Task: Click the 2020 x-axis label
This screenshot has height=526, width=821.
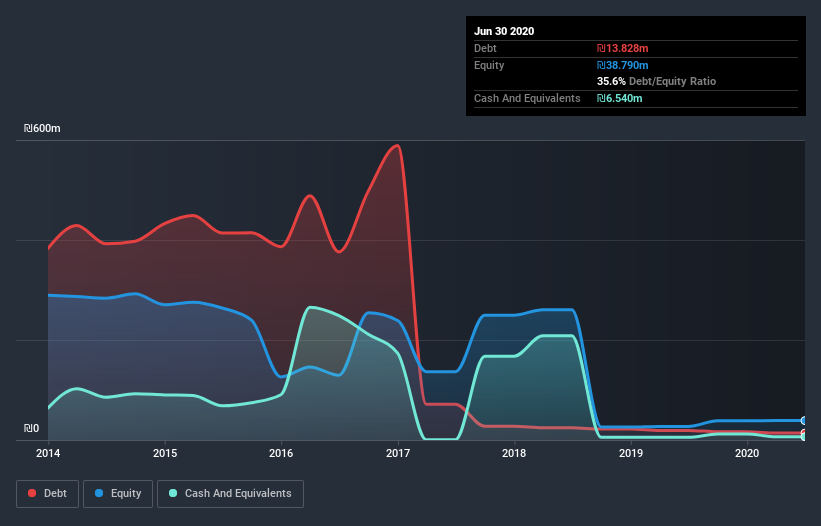Action: (747, 453)
